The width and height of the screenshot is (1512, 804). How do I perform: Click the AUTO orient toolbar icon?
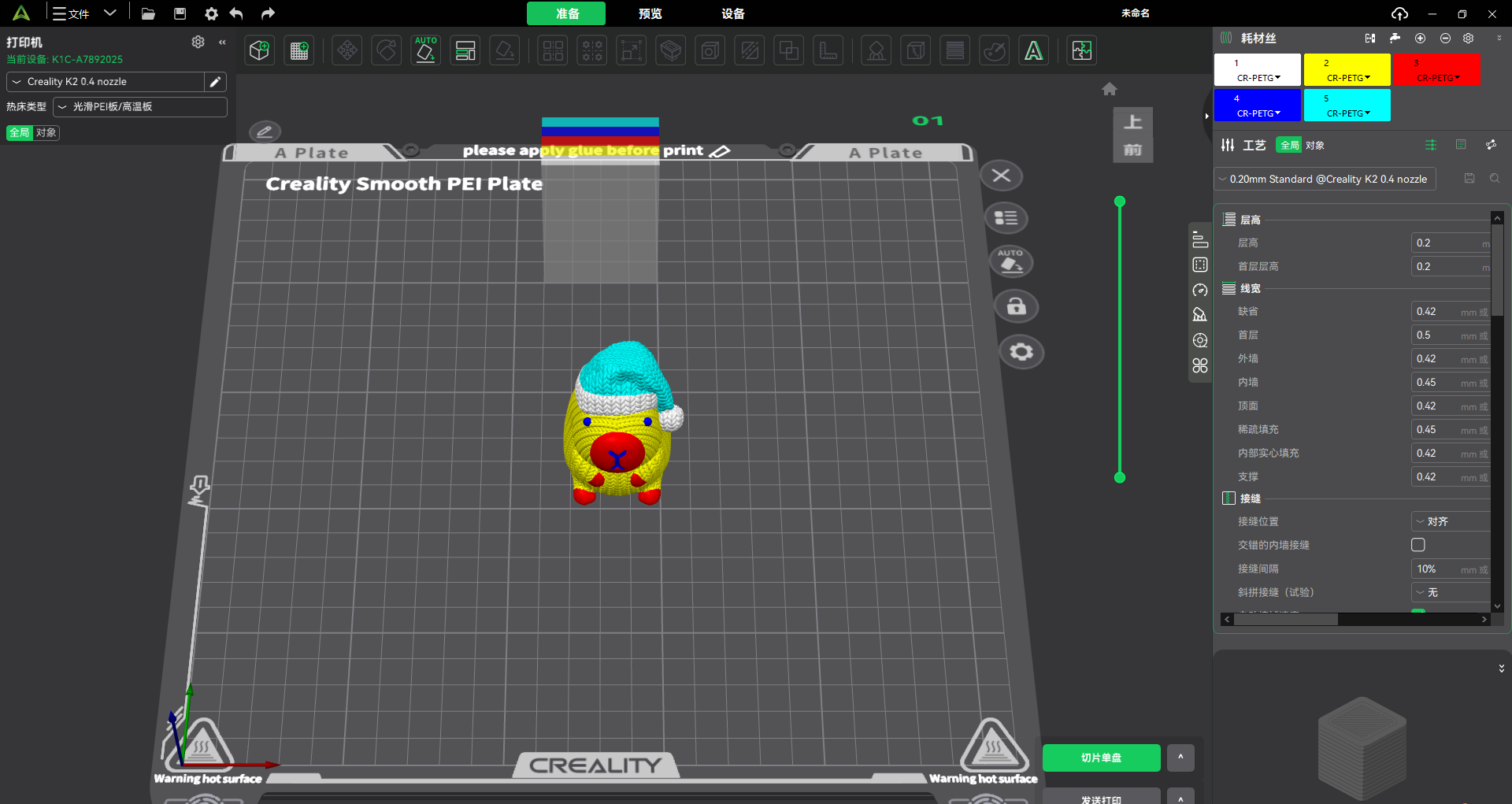(x=425, y=51)
